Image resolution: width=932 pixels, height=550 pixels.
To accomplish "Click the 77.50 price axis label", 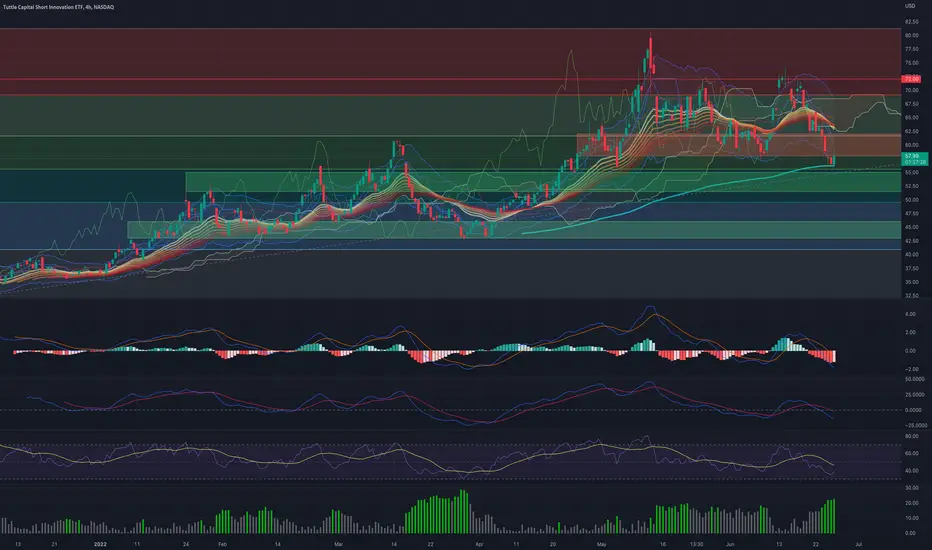I will point(911,49).
